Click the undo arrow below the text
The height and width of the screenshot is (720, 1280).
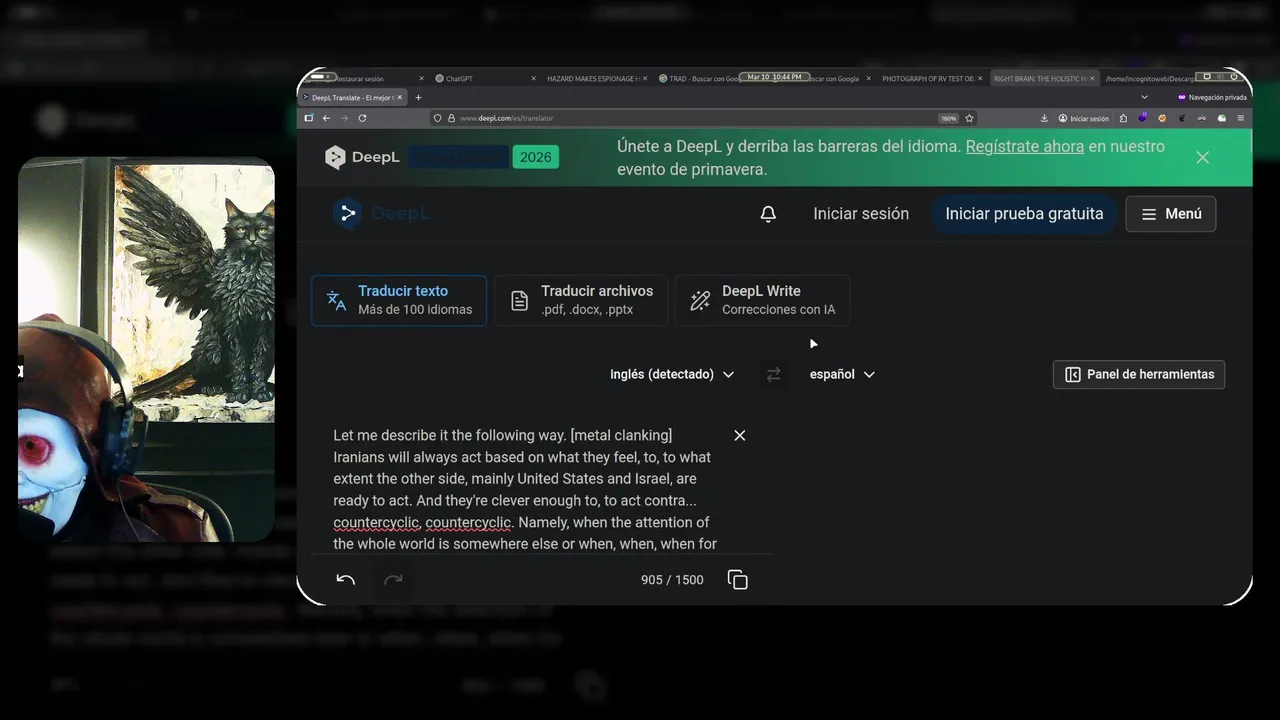pos(346,580)
